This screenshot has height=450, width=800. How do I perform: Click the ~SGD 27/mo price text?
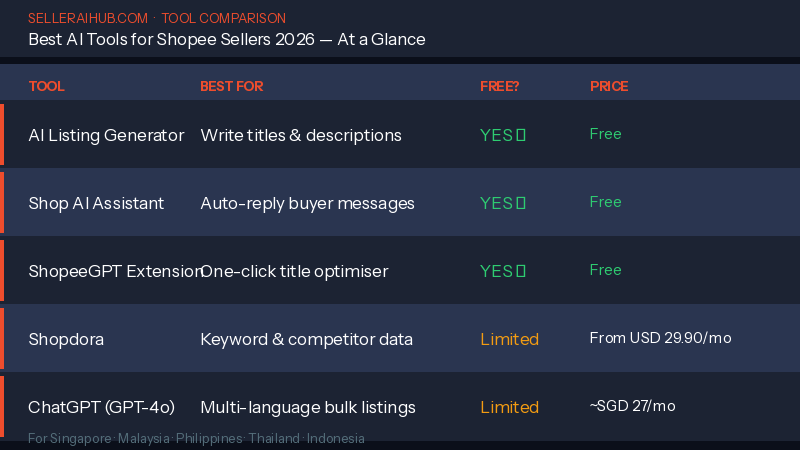(x=632, y=406)
